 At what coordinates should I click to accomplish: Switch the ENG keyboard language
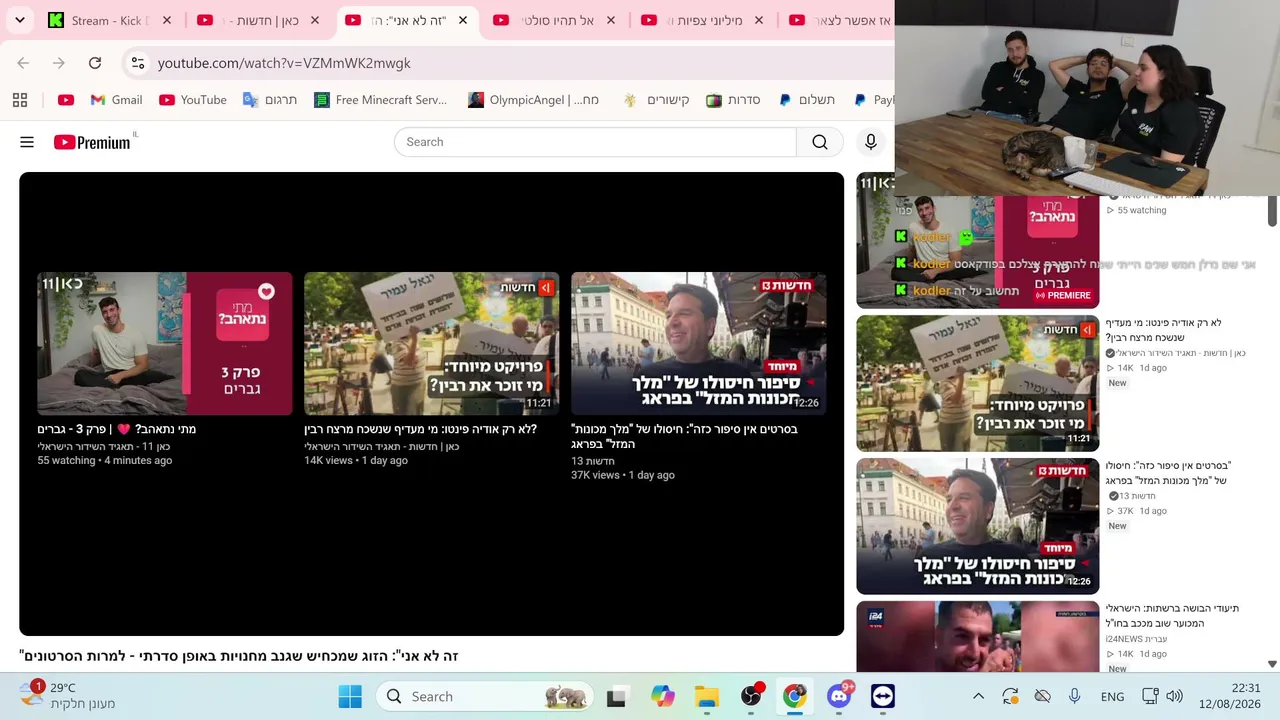coord(1112,697)
